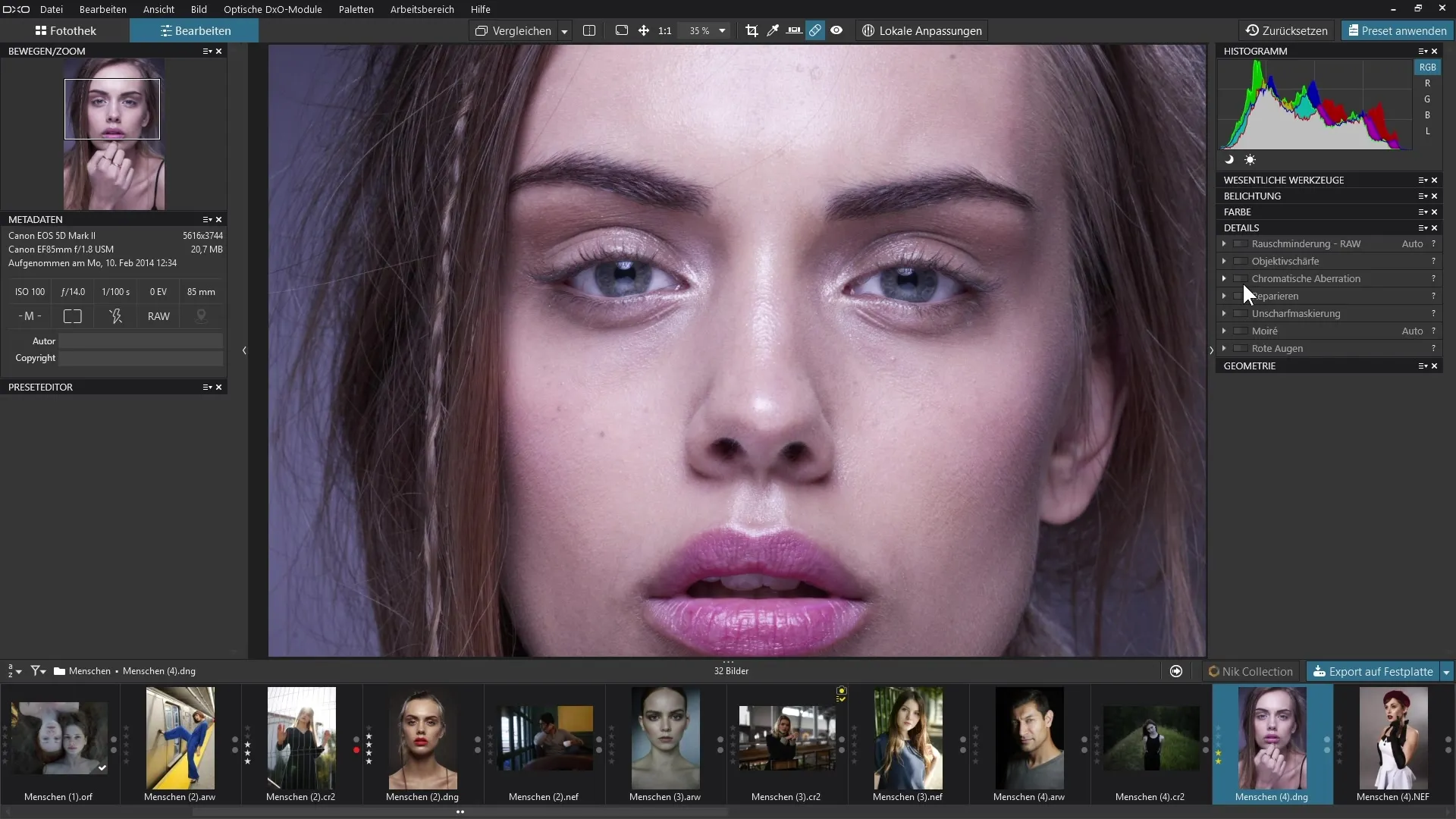Toggle the repair tool bandage icon

click(x=815, y=31)
